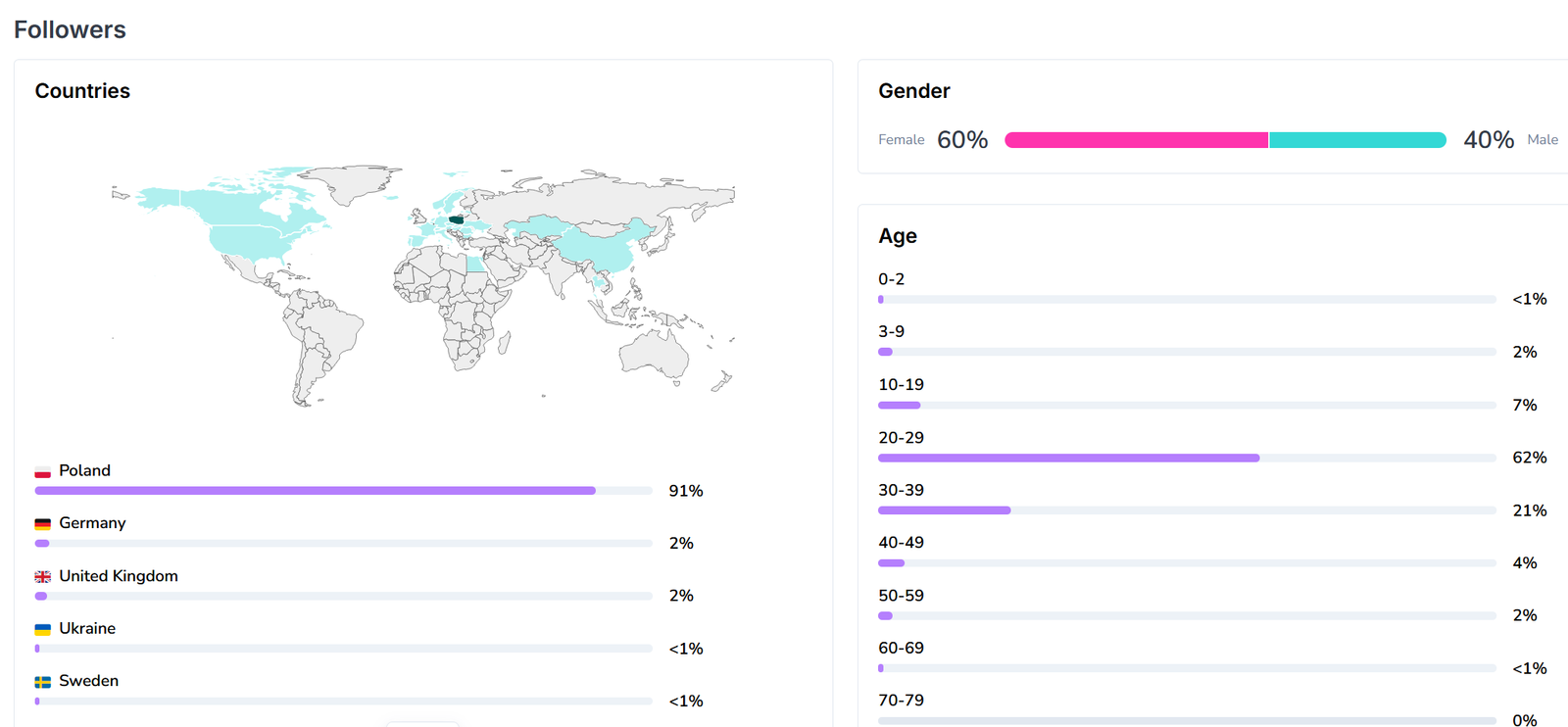The image size is (1568, 727).
Task: Click the Age section heading
Action: point(897,236)
